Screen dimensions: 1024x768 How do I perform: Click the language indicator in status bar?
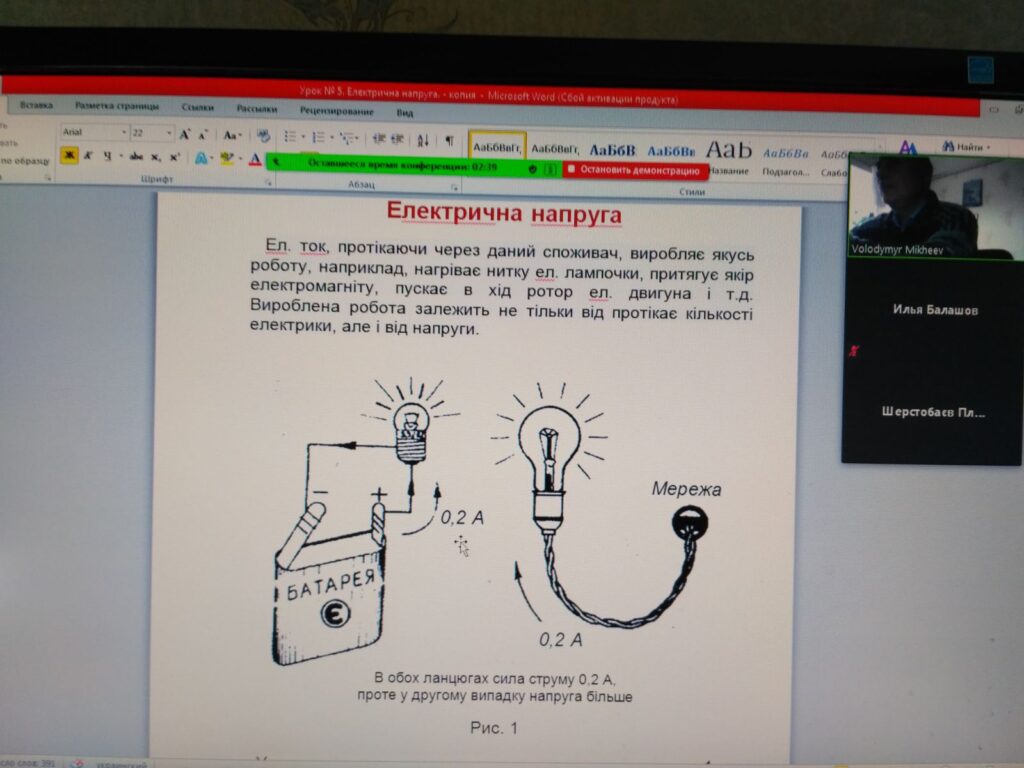pyautogui.click(x=121, y=763)
